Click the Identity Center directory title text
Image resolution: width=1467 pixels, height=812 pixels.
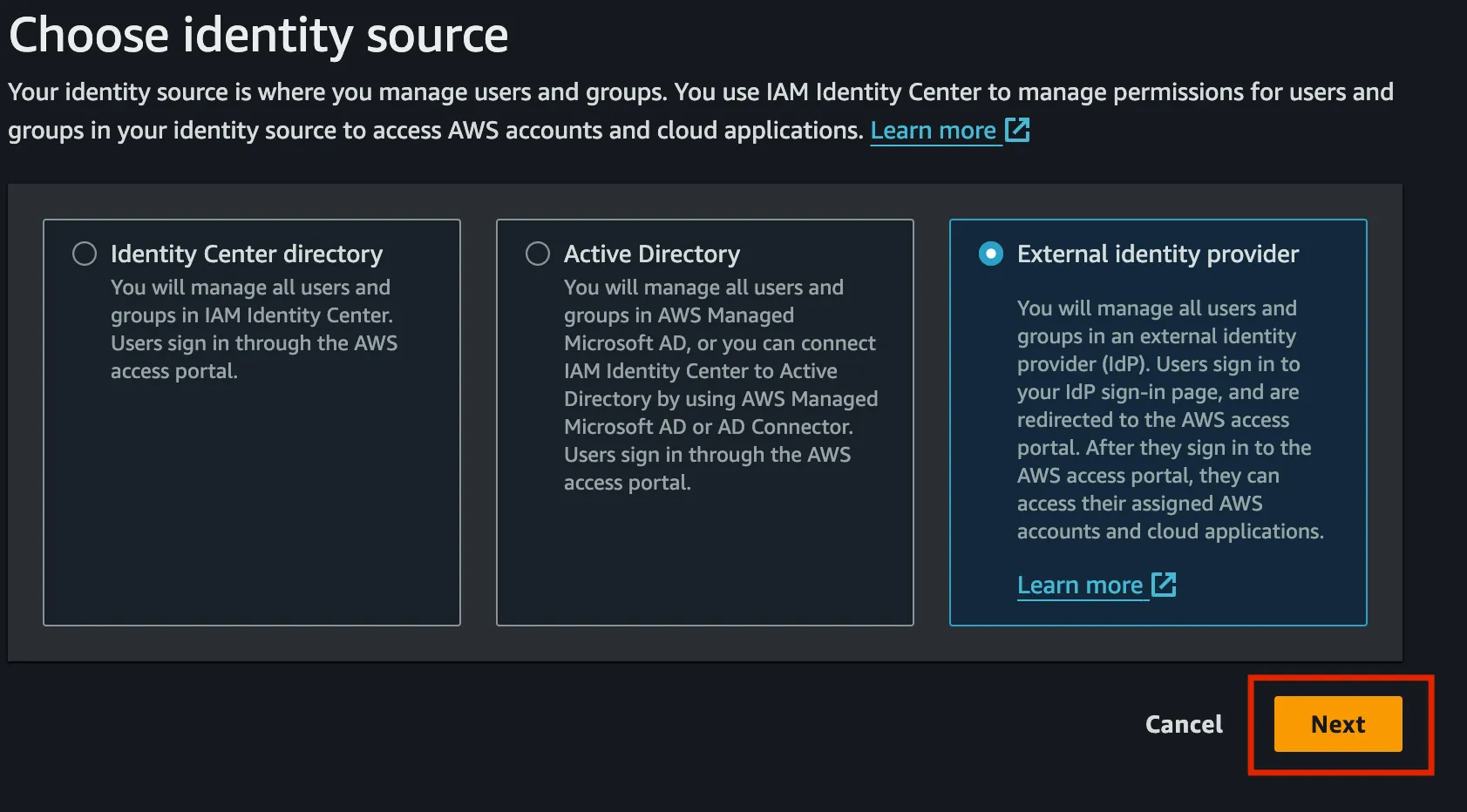tap(247, 254)
